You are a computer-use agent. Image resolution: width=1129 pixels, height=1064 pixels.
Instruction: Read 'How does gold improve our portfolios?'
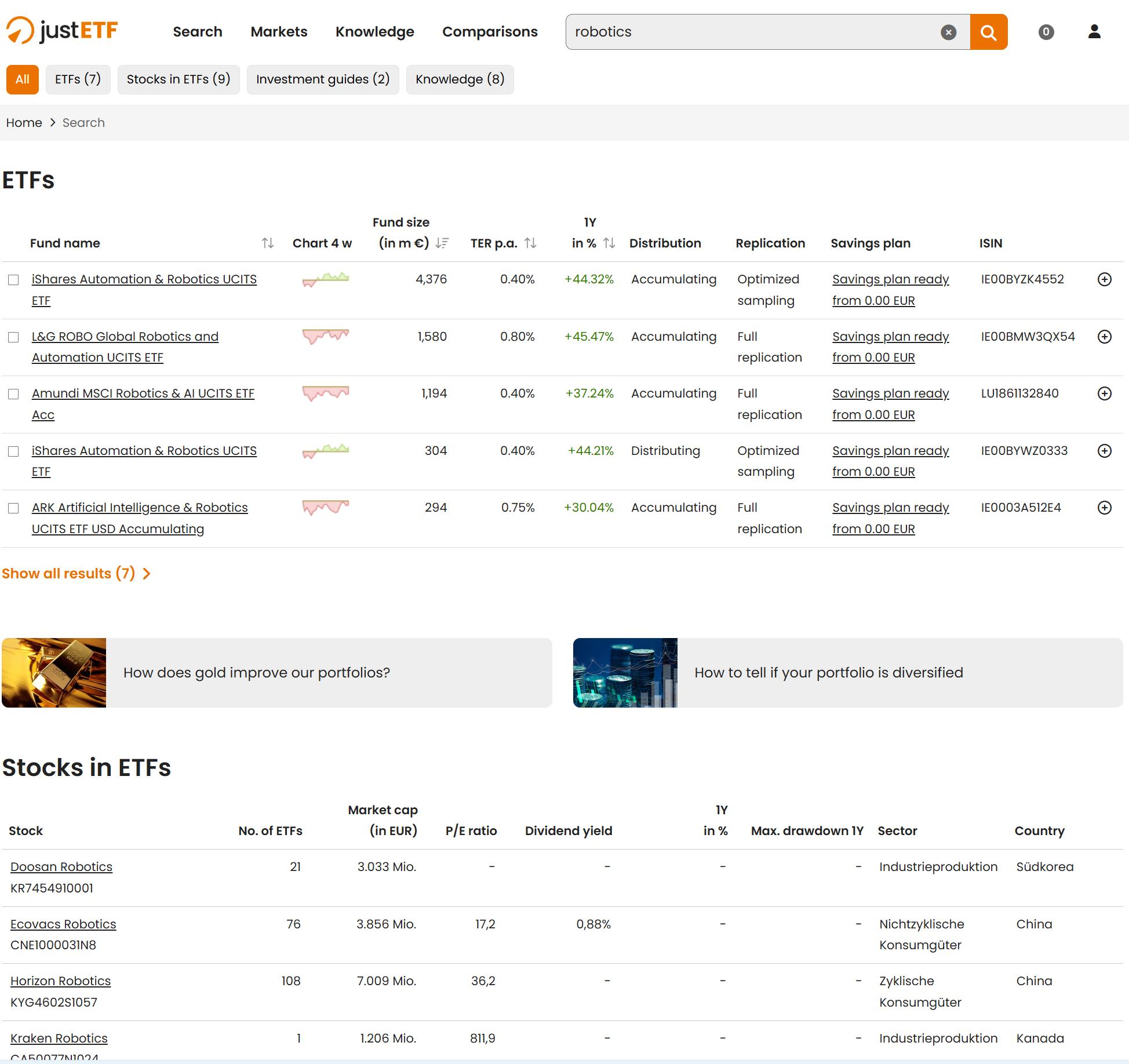coord(257,673)
